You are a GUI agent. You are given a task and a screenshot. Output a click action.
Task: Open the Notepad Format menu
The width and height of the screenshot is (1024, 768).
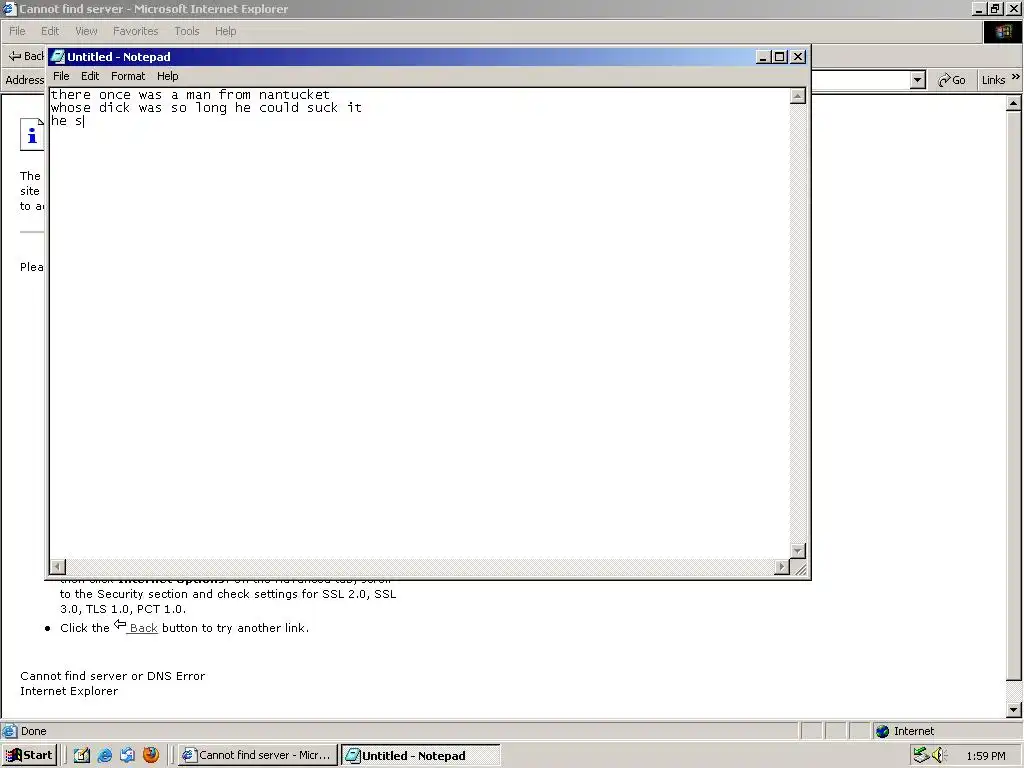tap(127, 76)
